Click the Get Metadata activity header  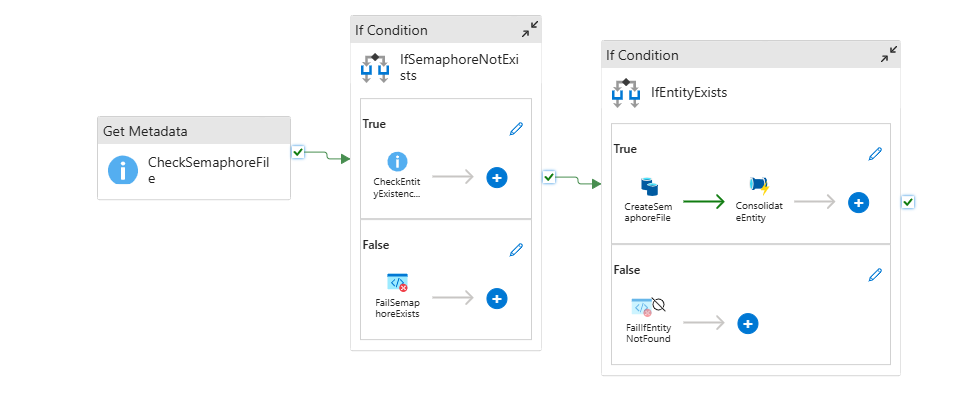[194, 131]
